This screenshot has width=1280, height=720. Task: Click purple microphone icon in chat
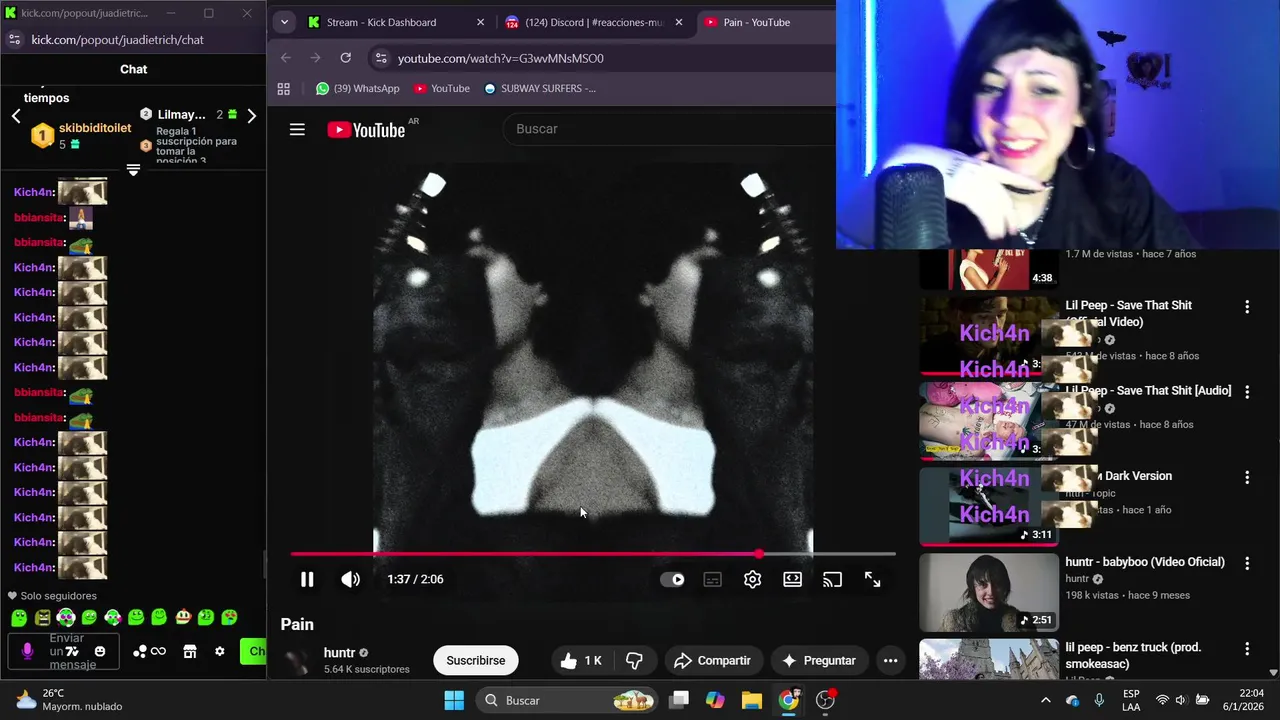(x=27, y=651)
